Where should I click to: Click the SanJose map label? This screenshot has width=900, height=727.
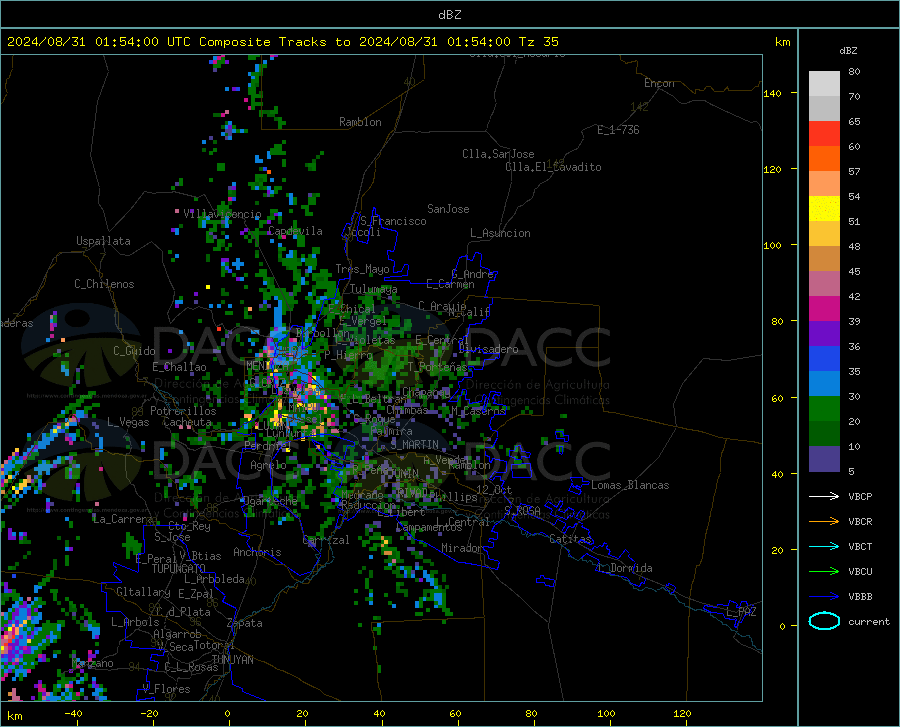click(448, 209)
